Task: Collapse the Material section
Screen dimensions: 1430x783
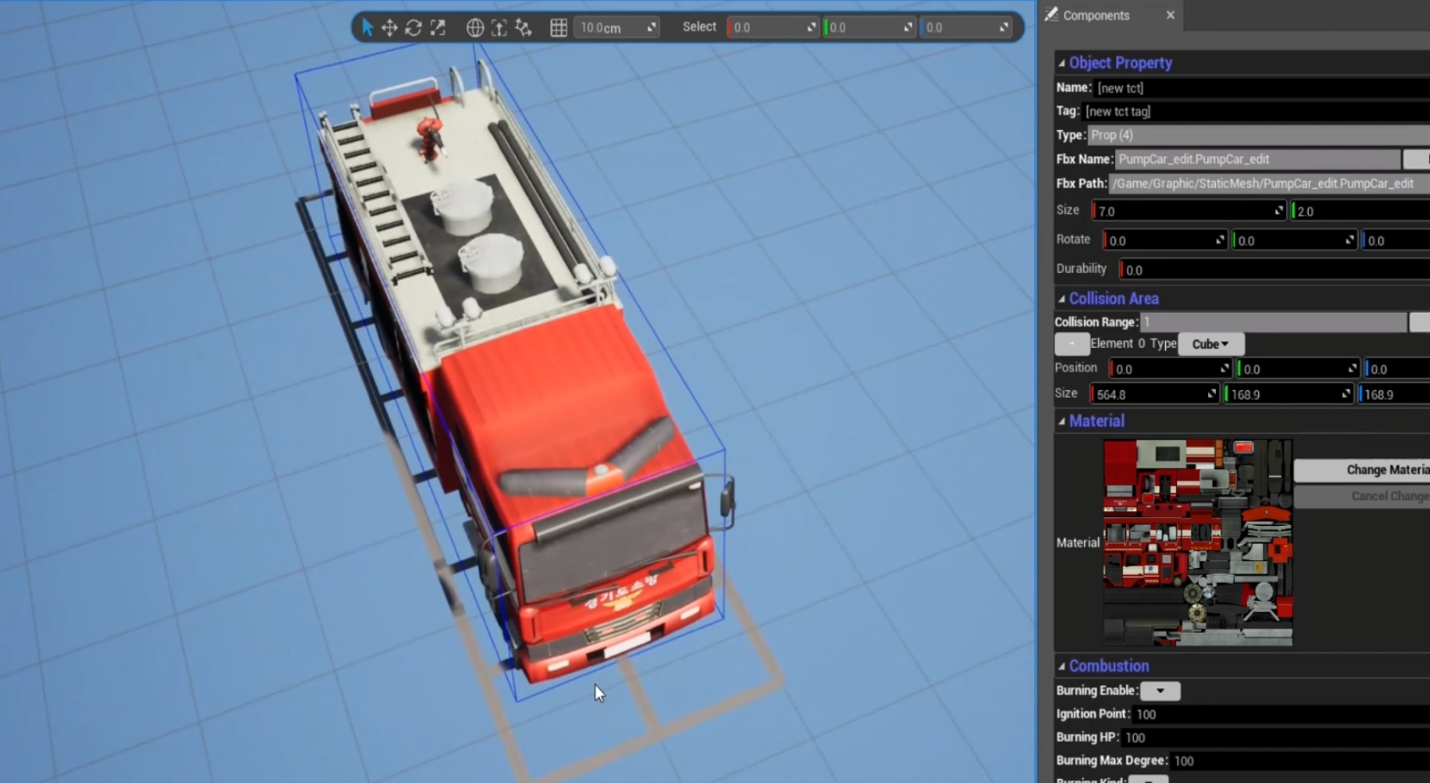Action: coord(1062,422)
